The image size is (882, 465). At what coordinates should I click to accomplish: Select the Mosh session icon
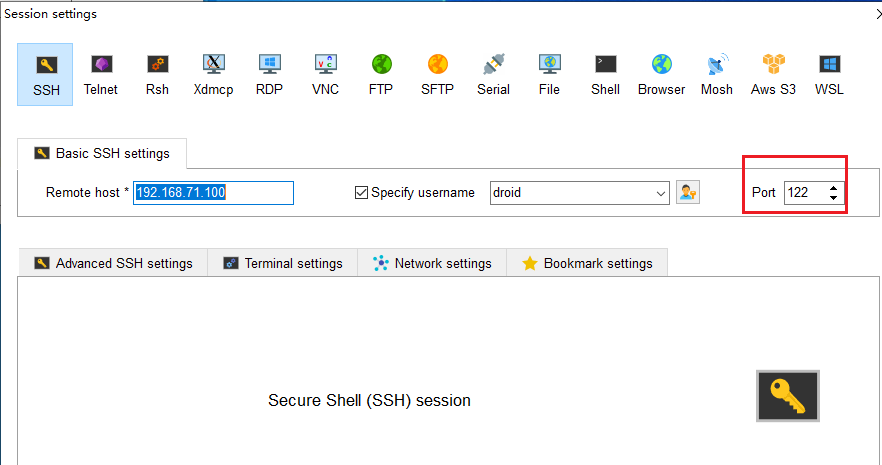click(716, 74)
